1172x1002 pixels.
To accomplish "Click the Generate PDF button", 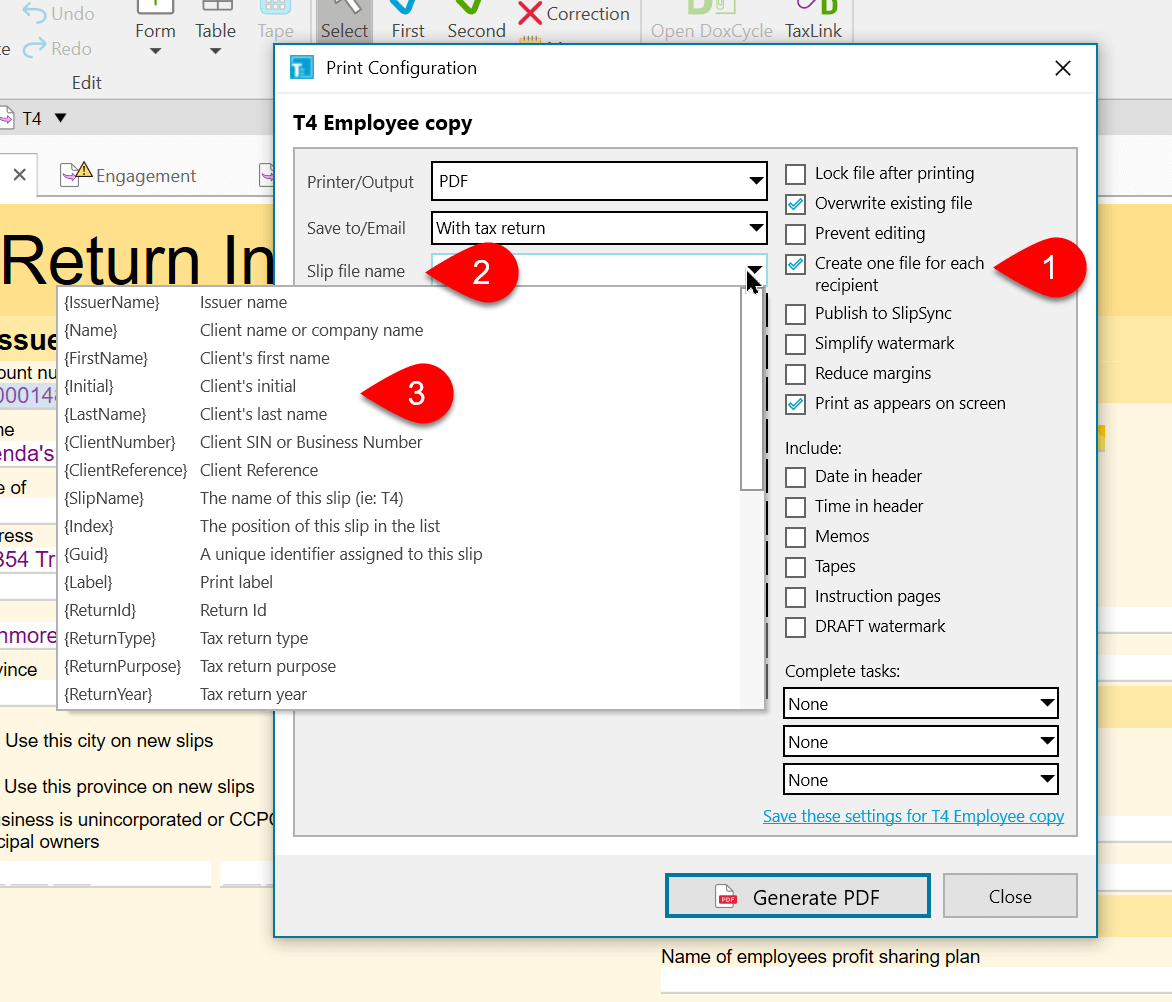I will coord(798,896).
